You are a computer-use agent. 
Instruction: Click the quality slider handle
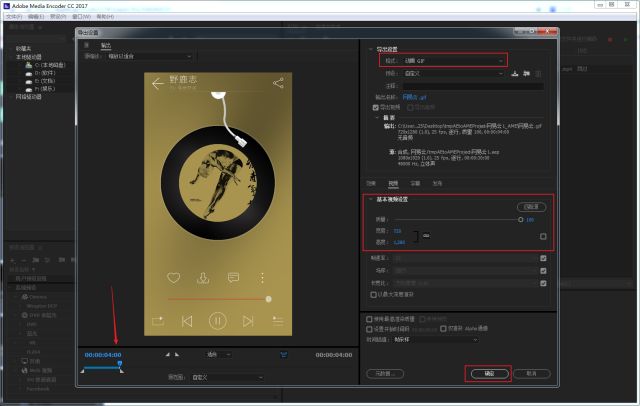520,220
